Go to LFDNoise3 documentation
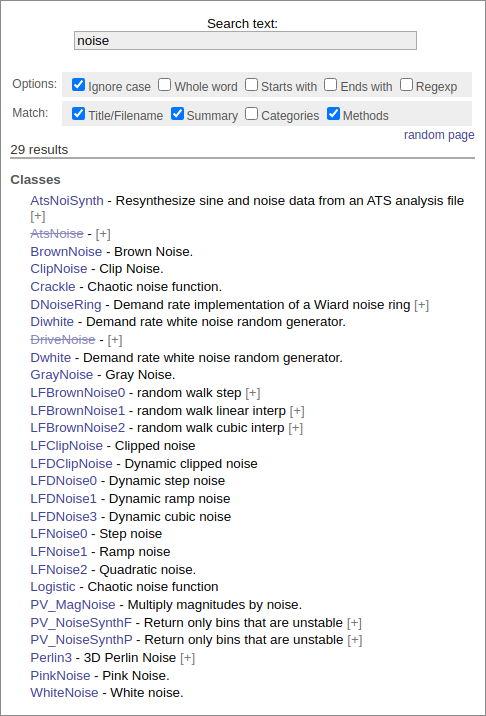The height and width of the screenshot is (716, 486). (64, 516)
